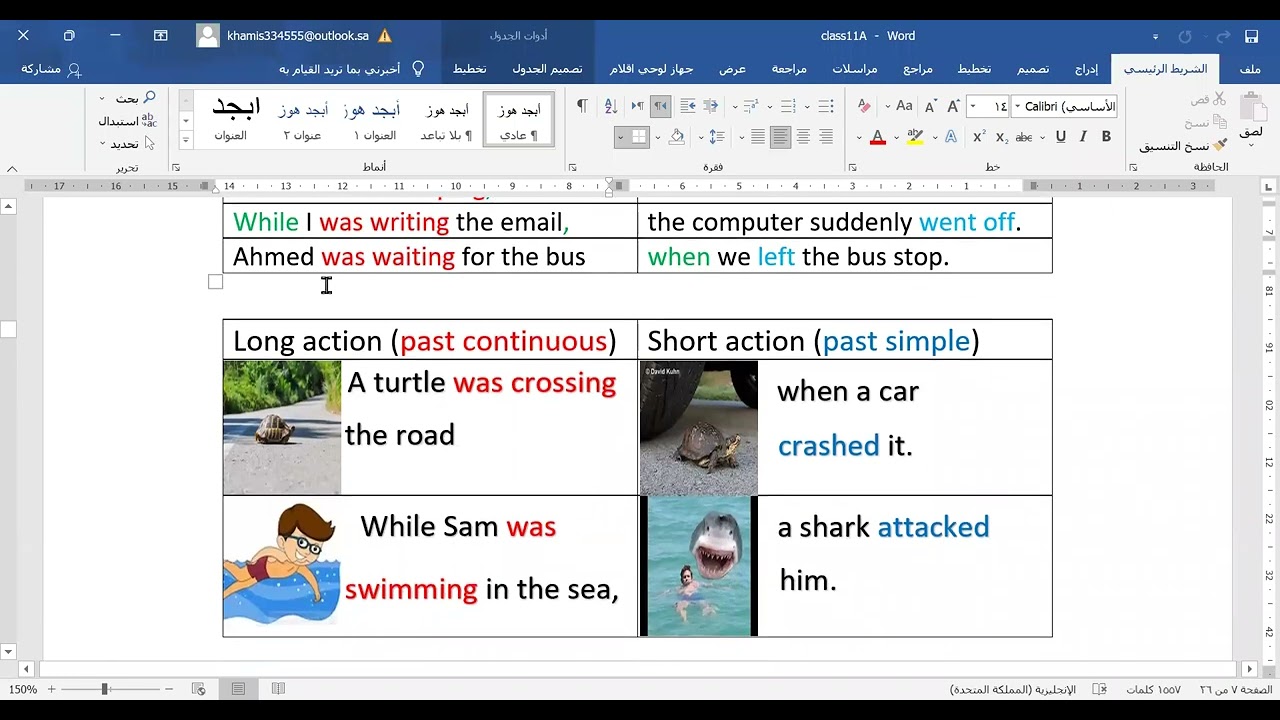1280x720 pixels.
Task: Open font size dropdown
Action: coord(973,106)
